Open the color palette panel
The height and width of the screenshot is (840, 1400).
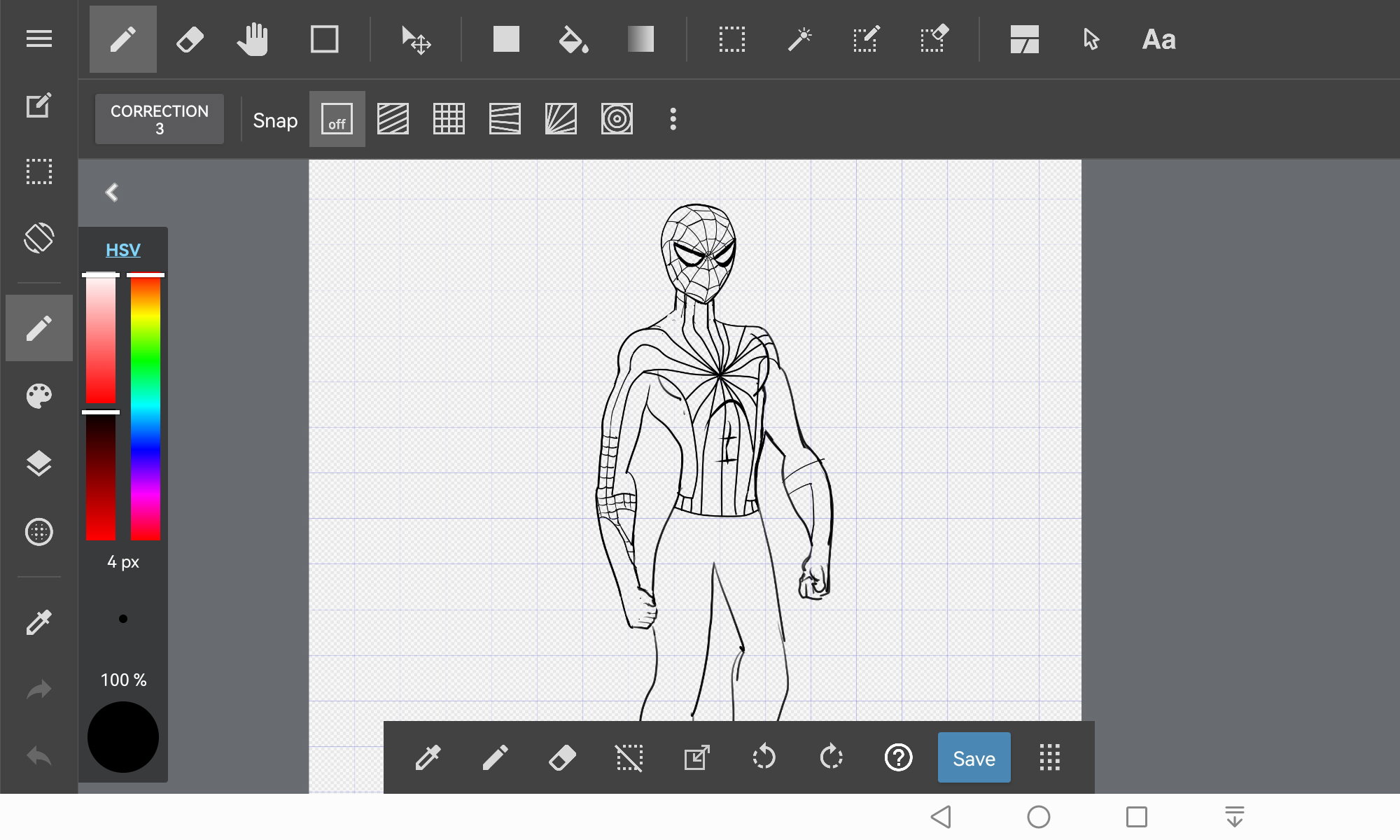[39, 396]
